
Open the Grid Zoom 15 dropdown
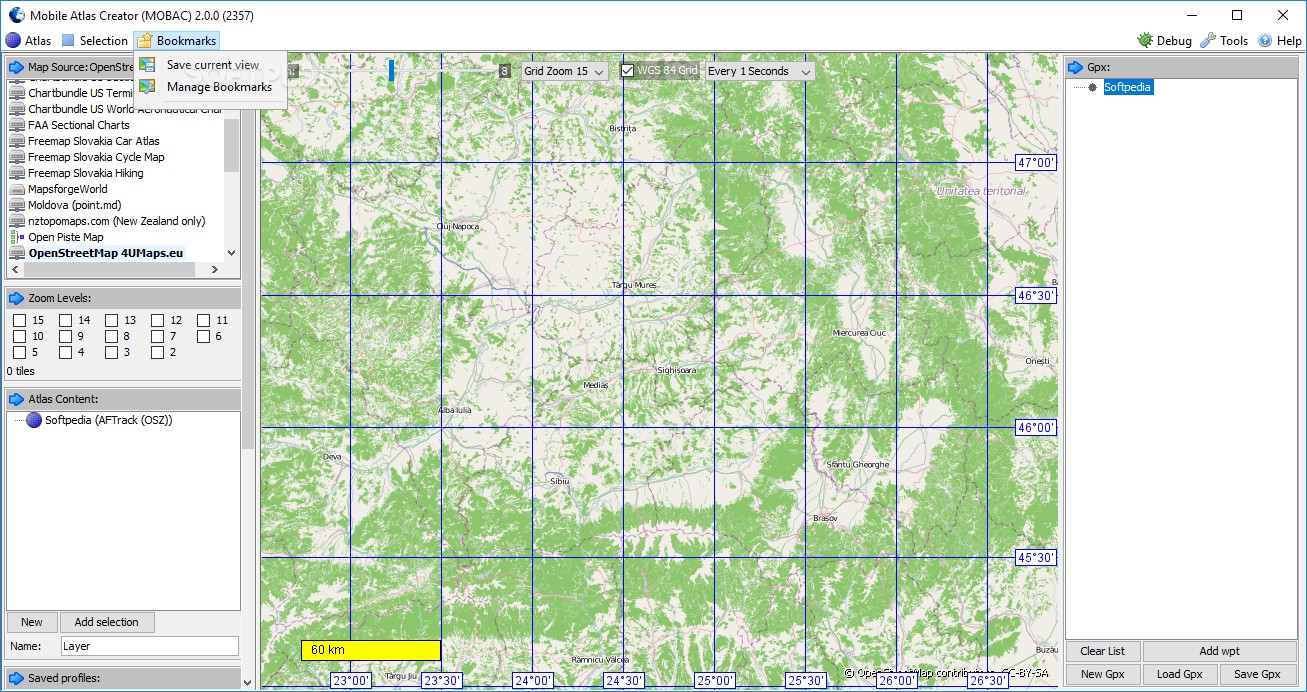point(565,71)
